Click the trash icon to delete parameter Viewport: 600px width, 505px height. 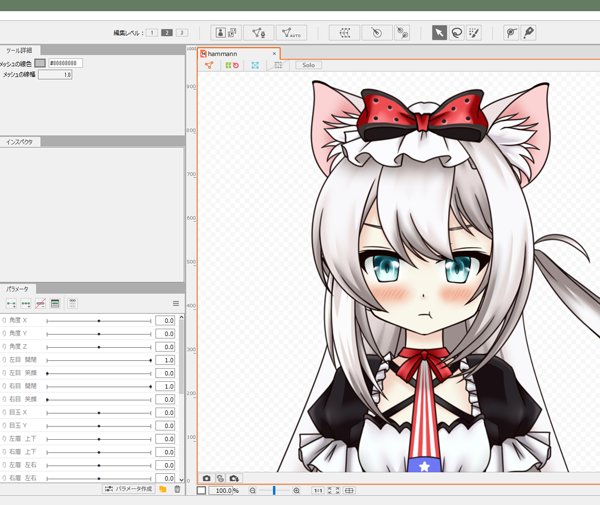point(177,489)
